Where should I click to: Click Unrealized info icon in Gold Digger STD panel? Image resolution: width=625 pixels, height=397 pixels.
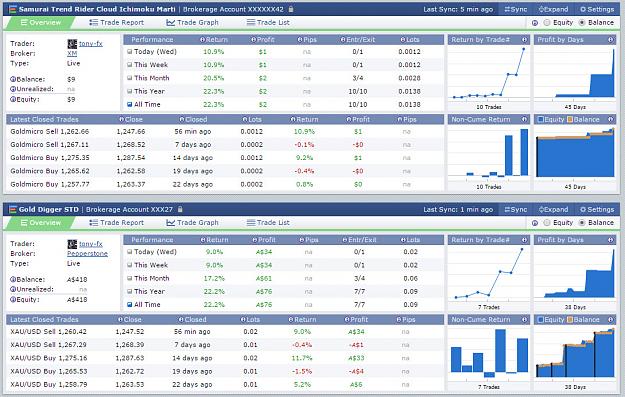click(x=13, y=289)
